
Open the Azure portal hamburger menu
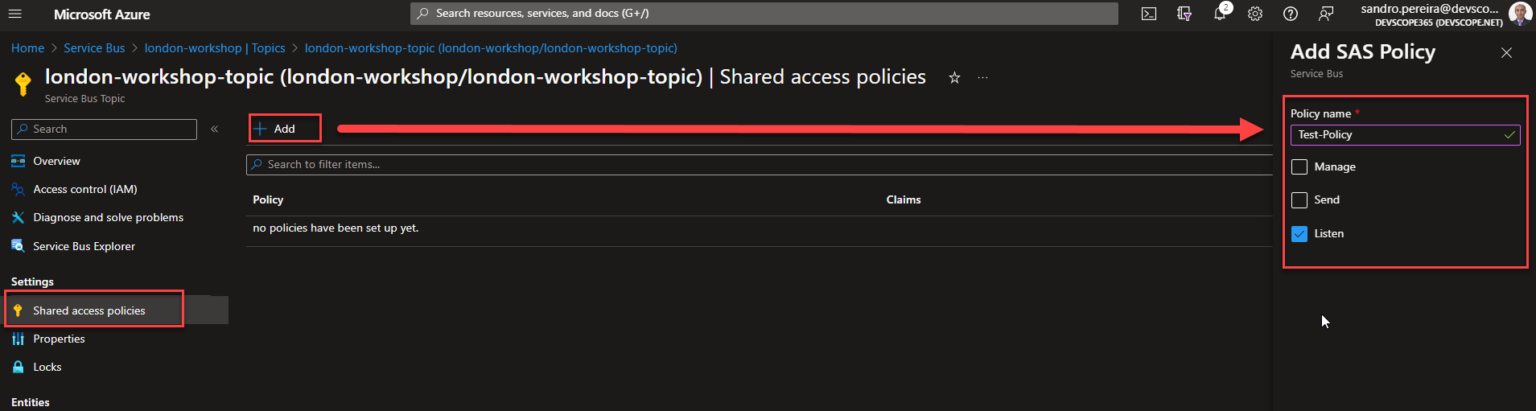click(x=17, y=14)
